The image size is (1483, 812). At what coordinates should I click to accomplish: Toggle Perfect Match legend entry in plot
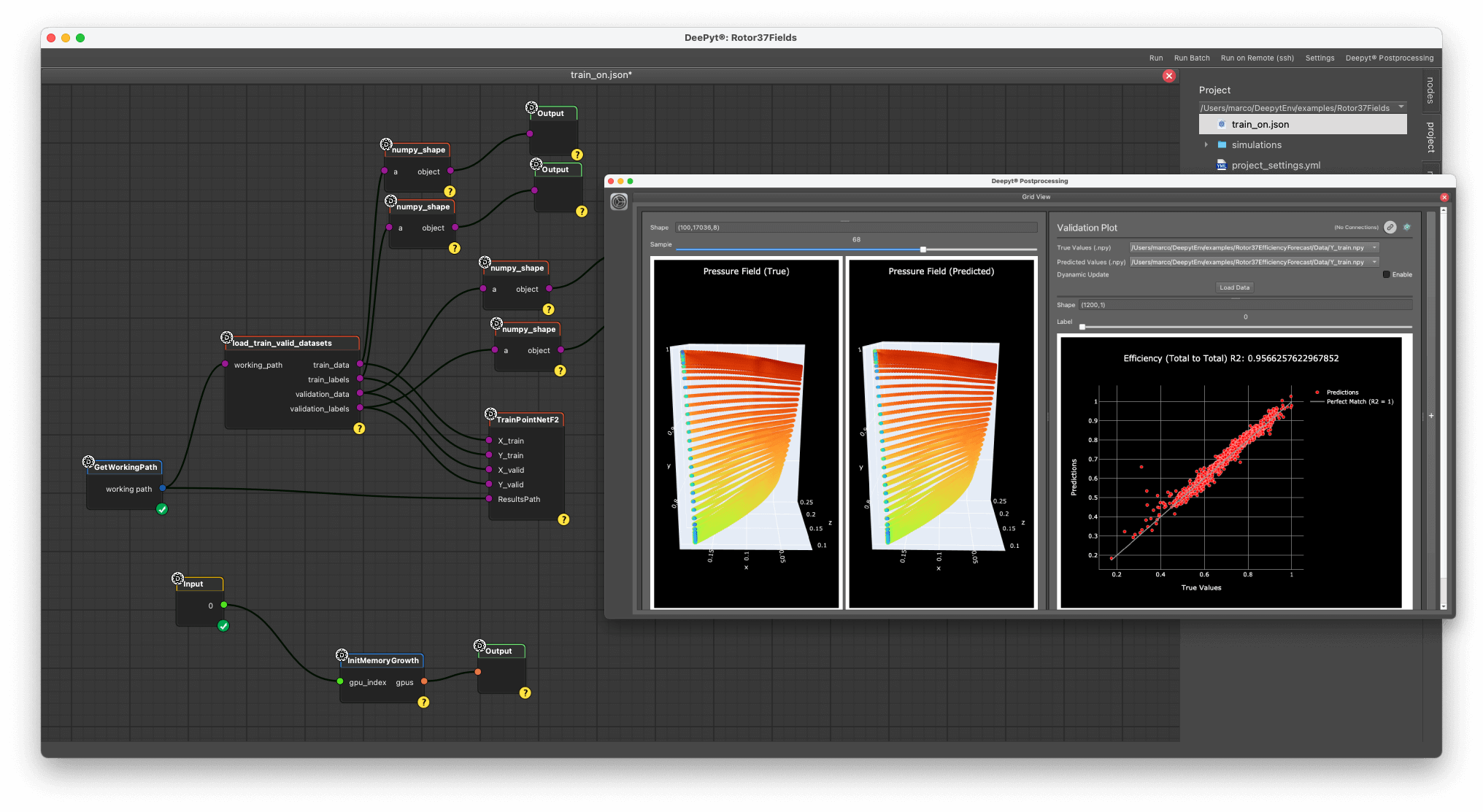[x=1352, y=402]
